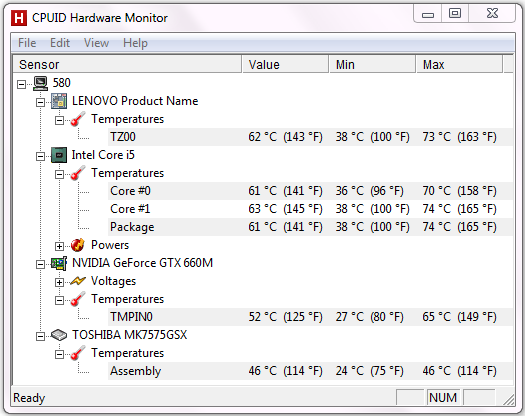This screenshot has height=416, width=525.
Task: Open the Help menu
Action: click(x=135, y=43)
